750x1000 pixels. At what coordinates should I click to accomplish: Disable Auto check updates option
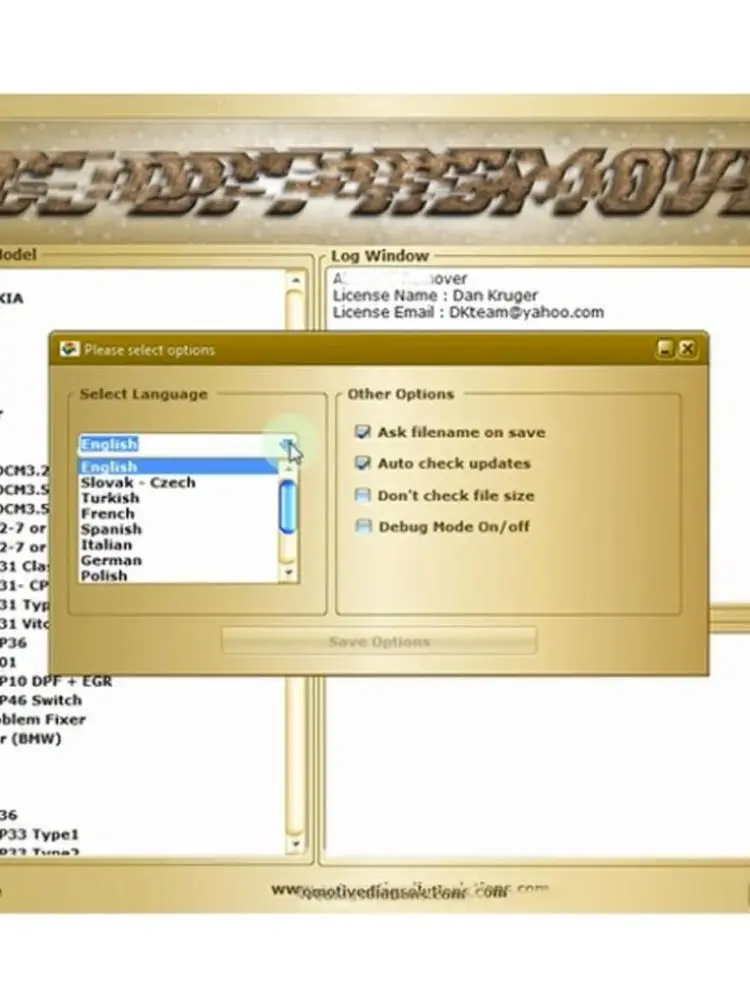click(362, 463)
